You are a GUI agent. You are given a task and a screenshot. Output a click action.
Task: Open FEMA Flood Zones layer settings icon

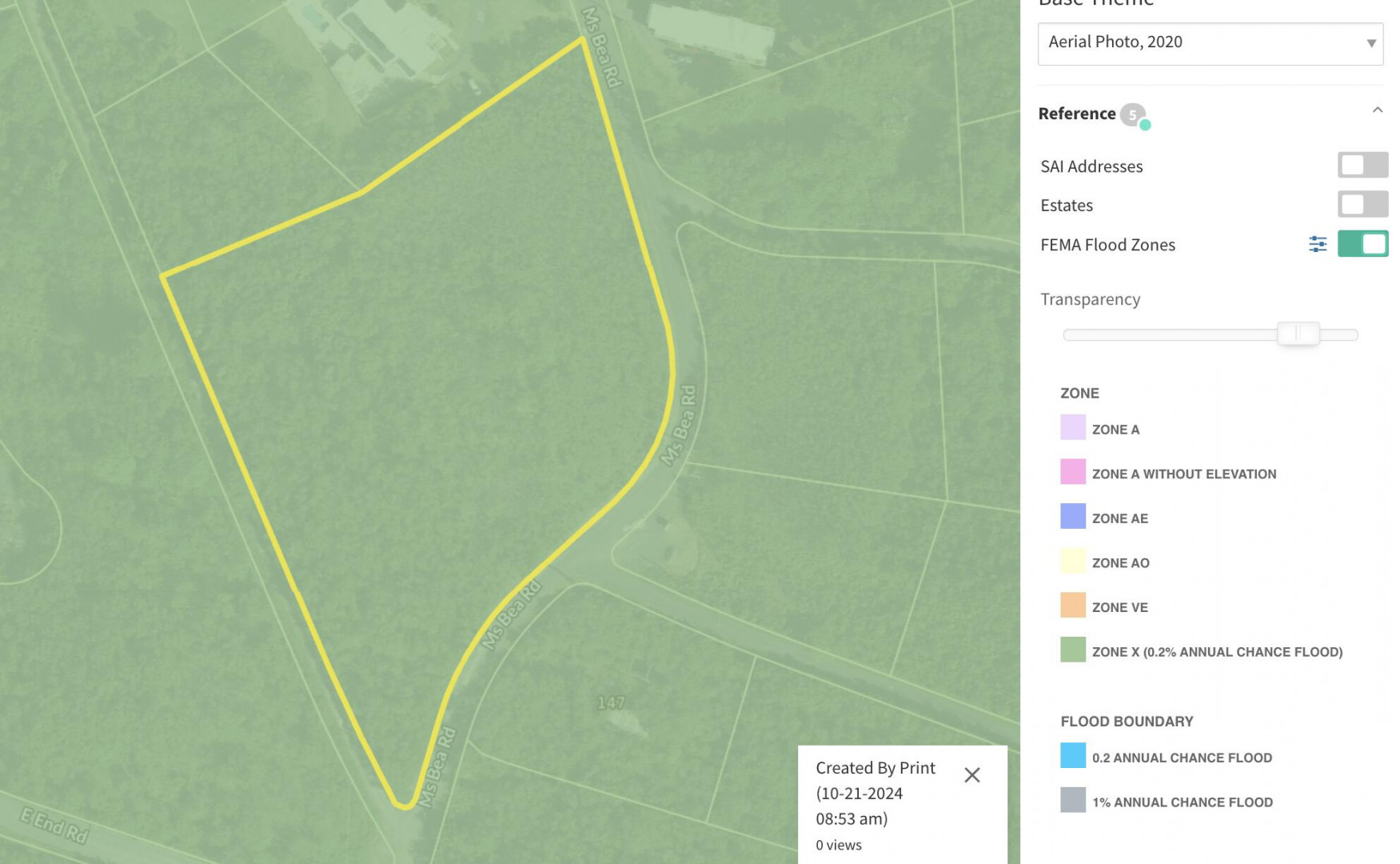(x=1317, y=244)
